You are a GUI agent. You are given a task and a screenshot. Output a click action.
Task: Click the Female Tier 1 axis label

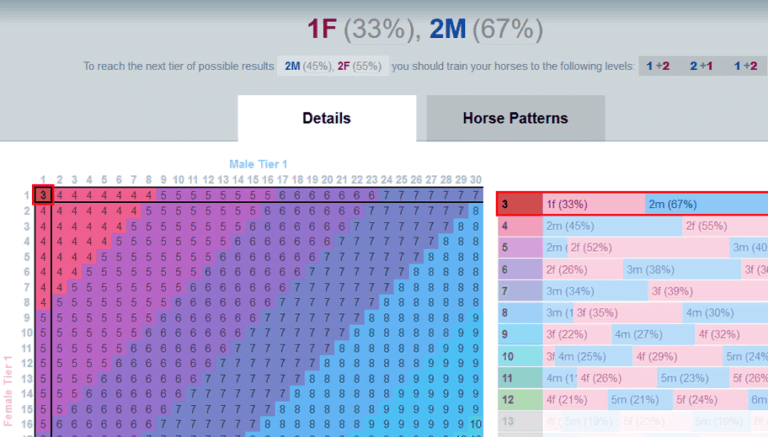tap(8, 391)
